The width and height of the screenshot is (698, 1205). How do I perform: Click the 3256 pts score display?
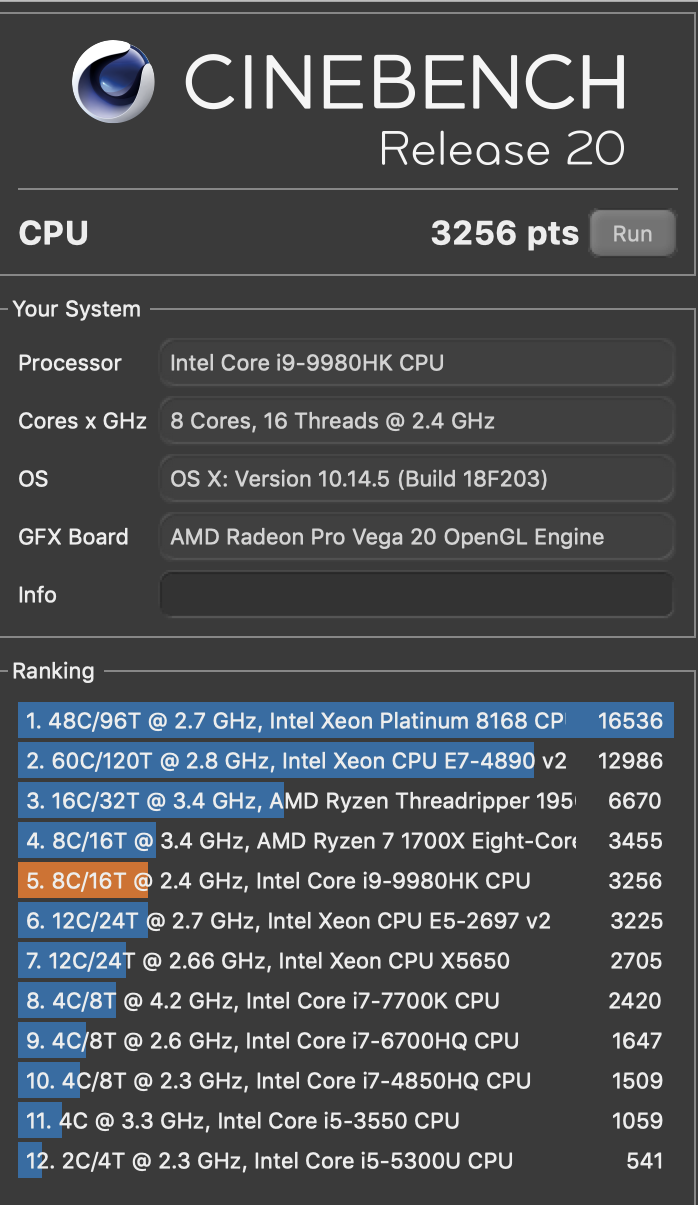coord(505,232)
